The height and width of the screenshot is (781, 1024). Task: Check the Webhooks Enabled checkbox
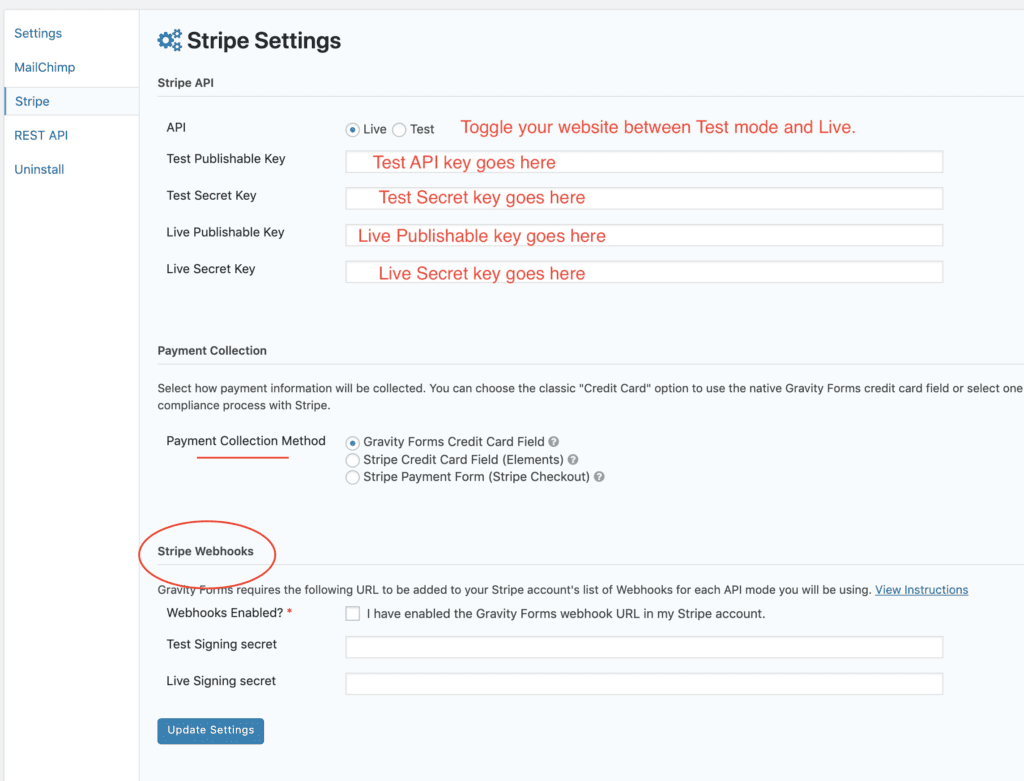point(353,614)
